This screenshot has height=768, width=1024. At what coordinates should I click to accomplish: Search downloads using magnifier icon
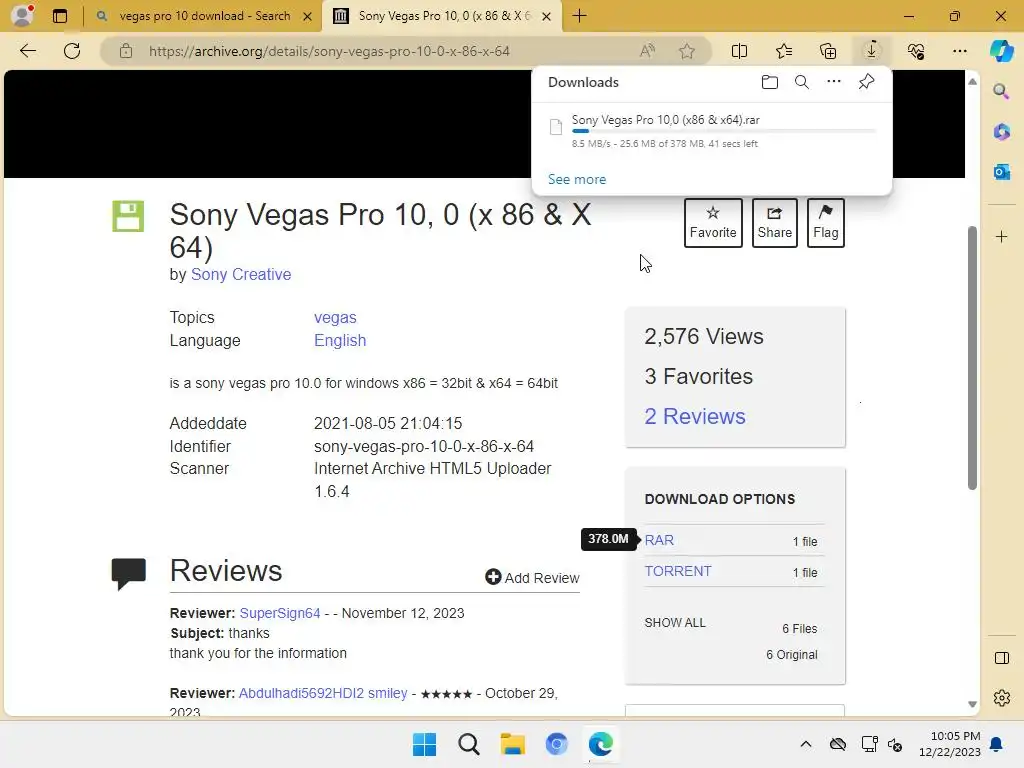[x=802, y=82]
